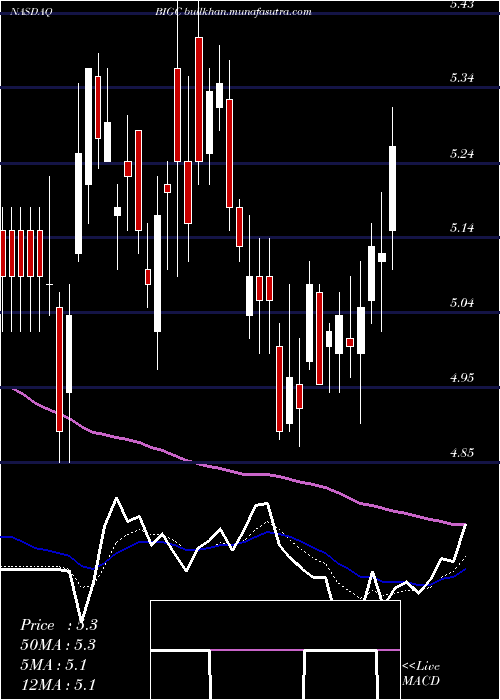Click the 5.34 price axis label
Viewport: 500px width, 700px height.
click(462, 78)
